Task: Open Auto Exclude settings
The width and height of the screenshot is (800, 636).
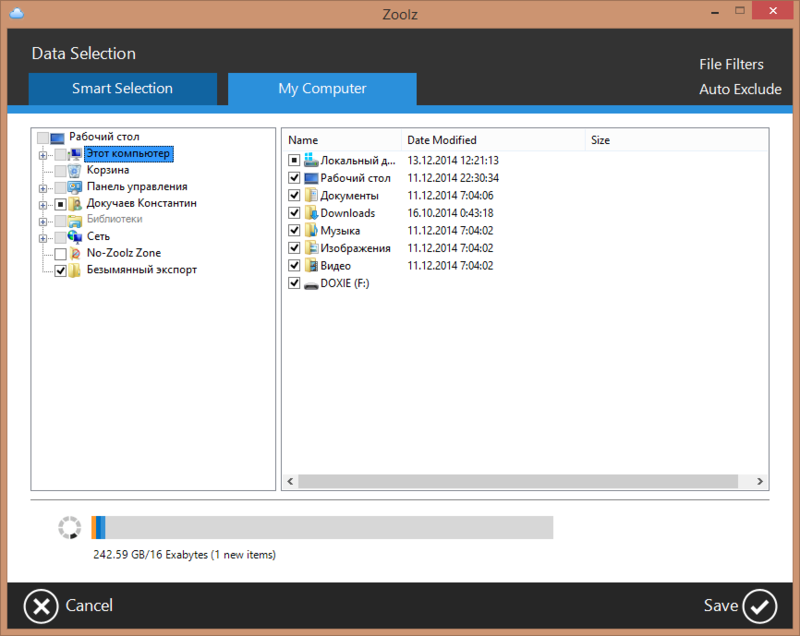Action: click(x=740, y=89)
